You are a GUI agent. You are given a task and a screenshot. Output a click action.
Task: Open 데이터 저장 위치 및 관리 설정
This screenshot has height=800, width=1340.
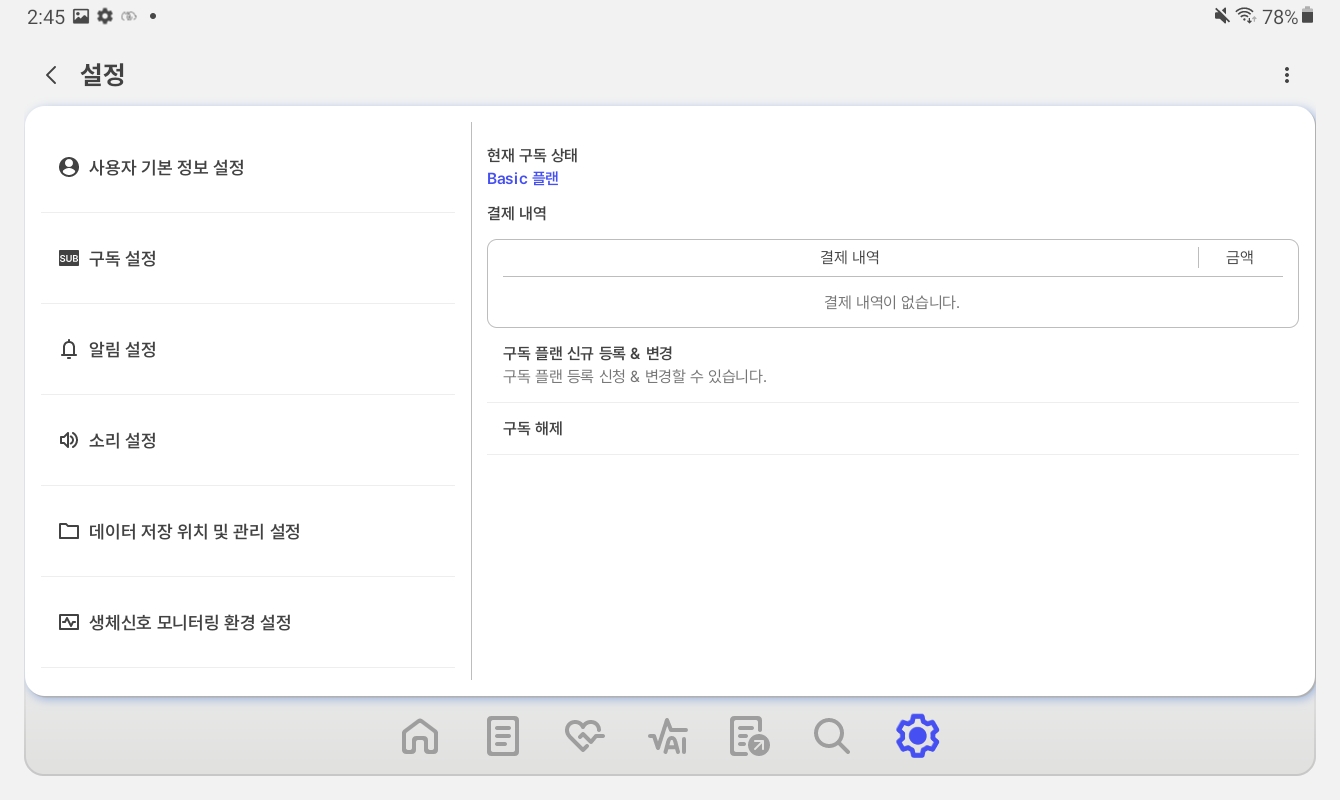(248, 531)
